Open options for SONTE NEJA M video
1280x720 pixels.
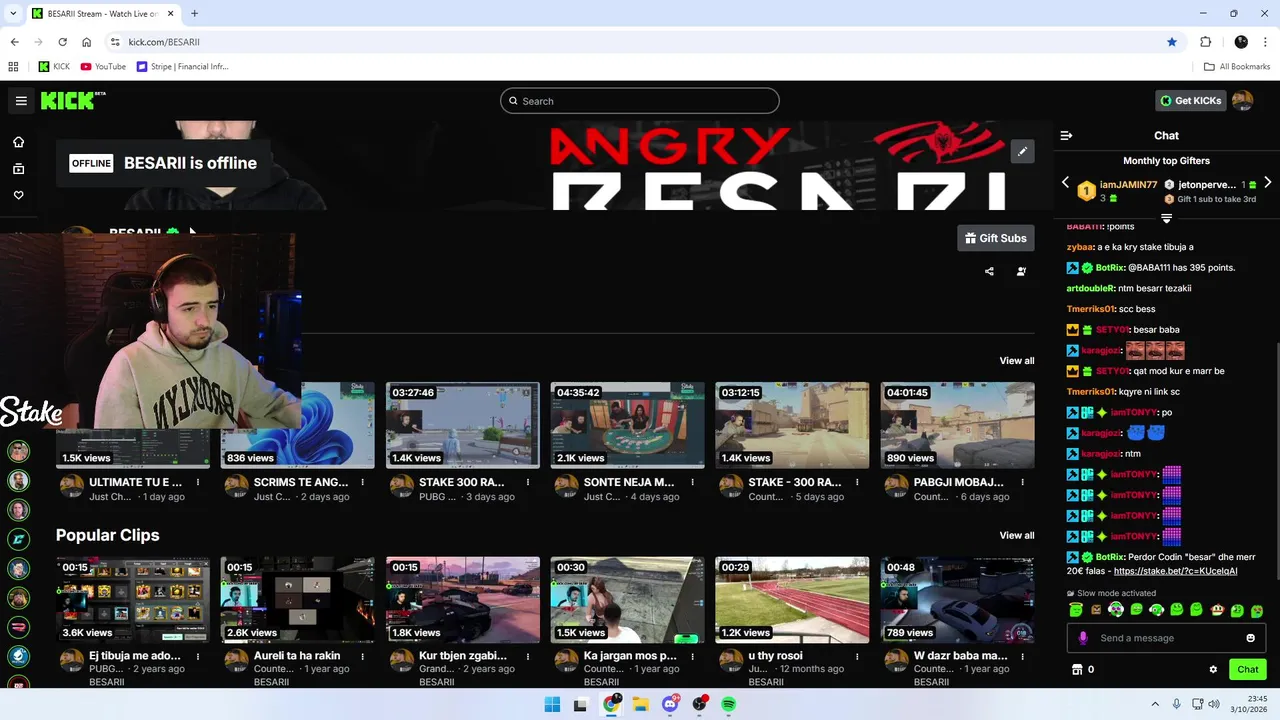(692, 482)
